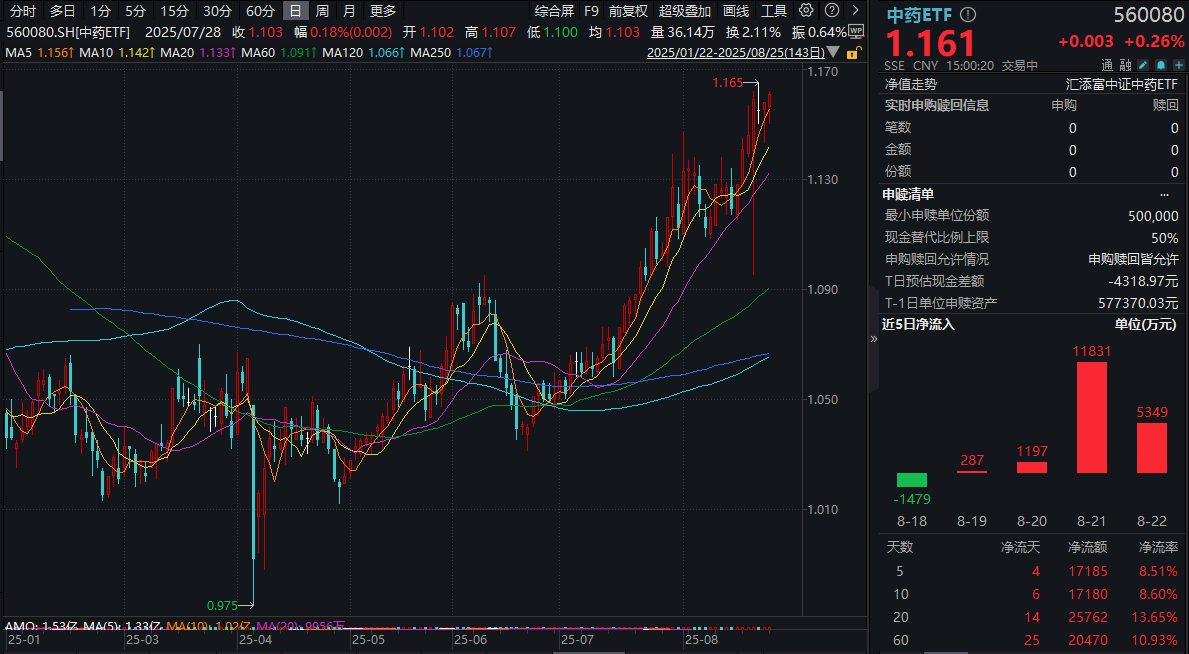Viewport: 1189px width, 654px height.
Task: Expand the hidden panel via the » chevron
Action: coord(872,337)
